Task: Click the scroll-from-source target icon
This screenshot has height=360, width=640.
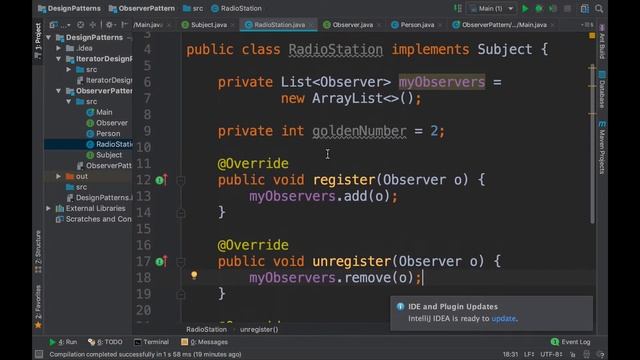Action: coord(80,25)
